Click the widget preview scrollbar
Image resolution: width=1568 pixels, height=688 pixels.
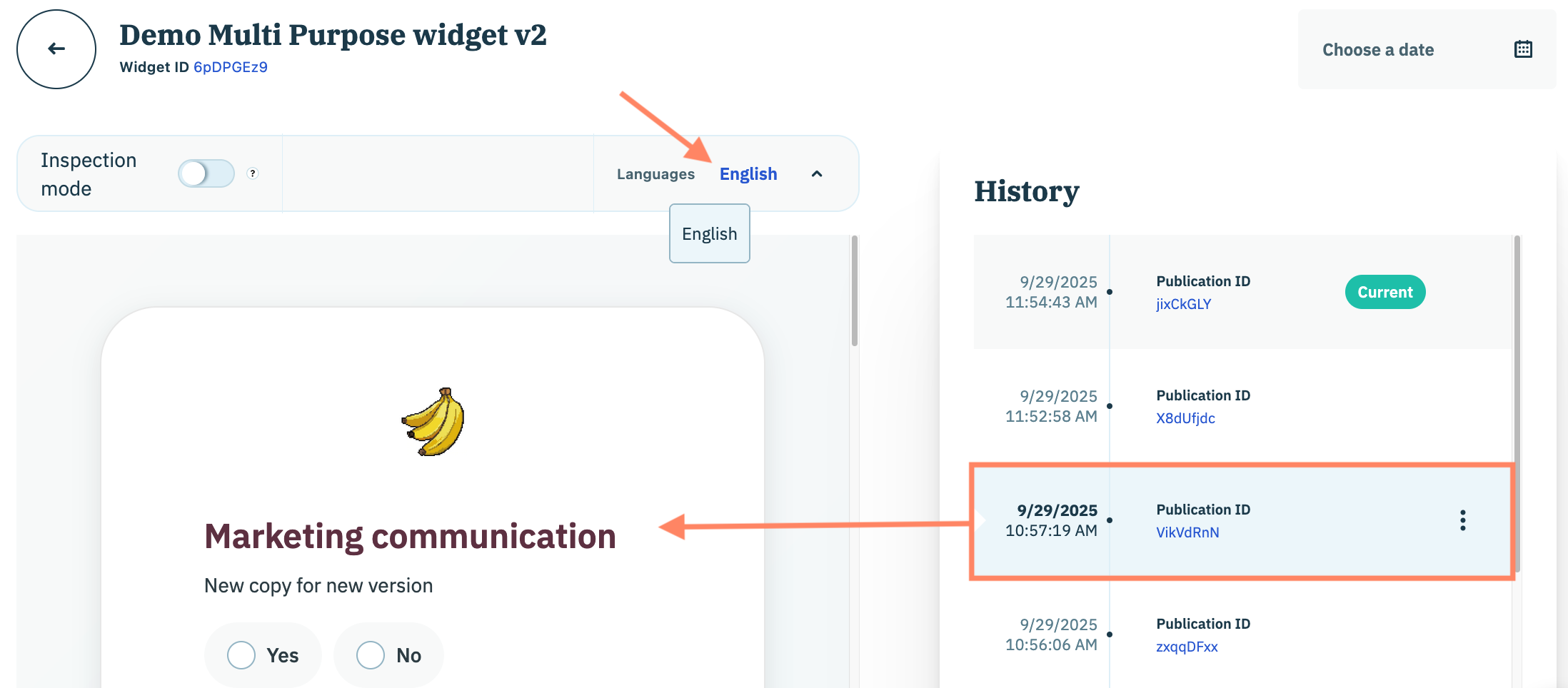854,293
